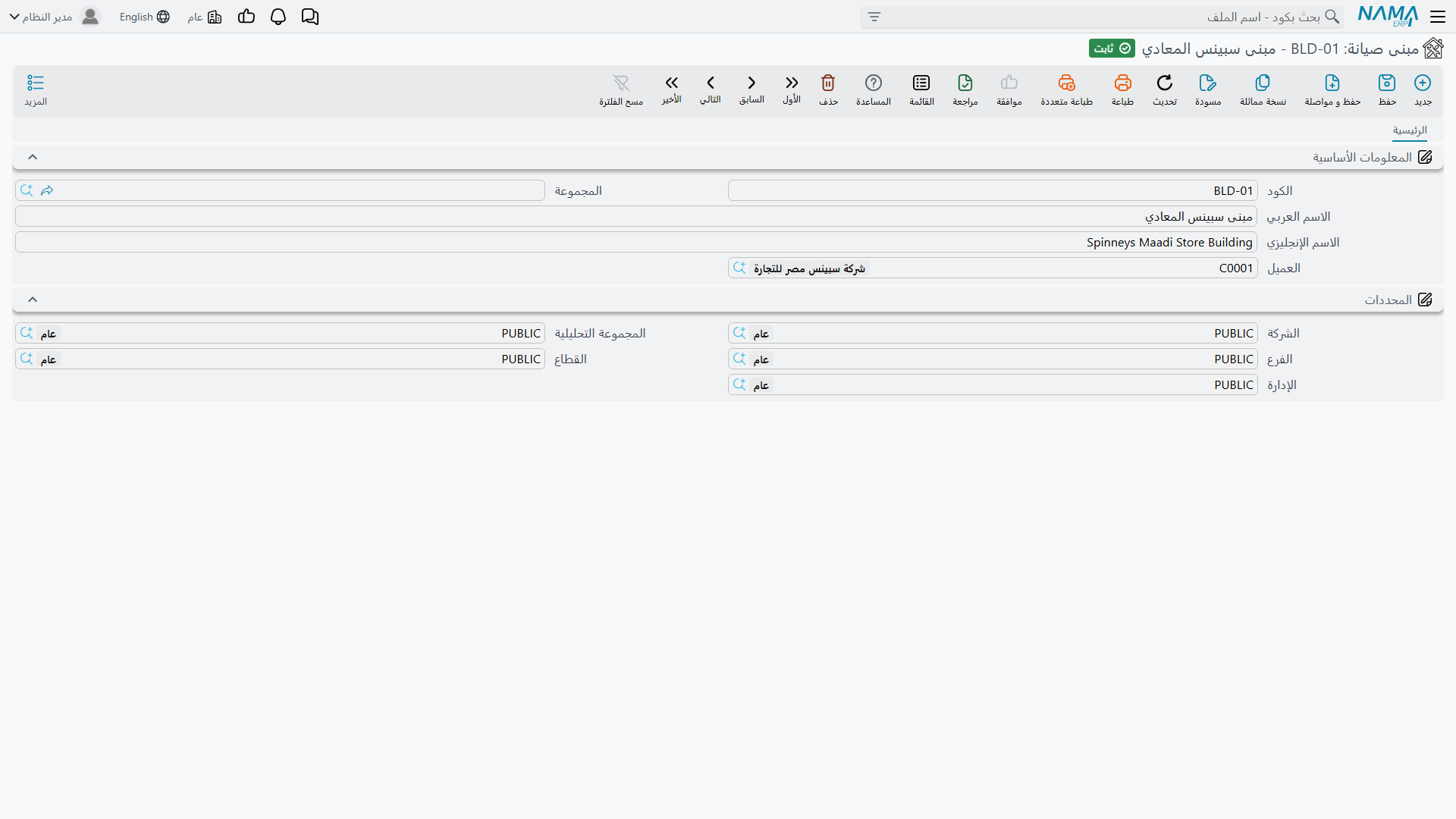Click the maintenance building icon beside the title

[1433, 49]
